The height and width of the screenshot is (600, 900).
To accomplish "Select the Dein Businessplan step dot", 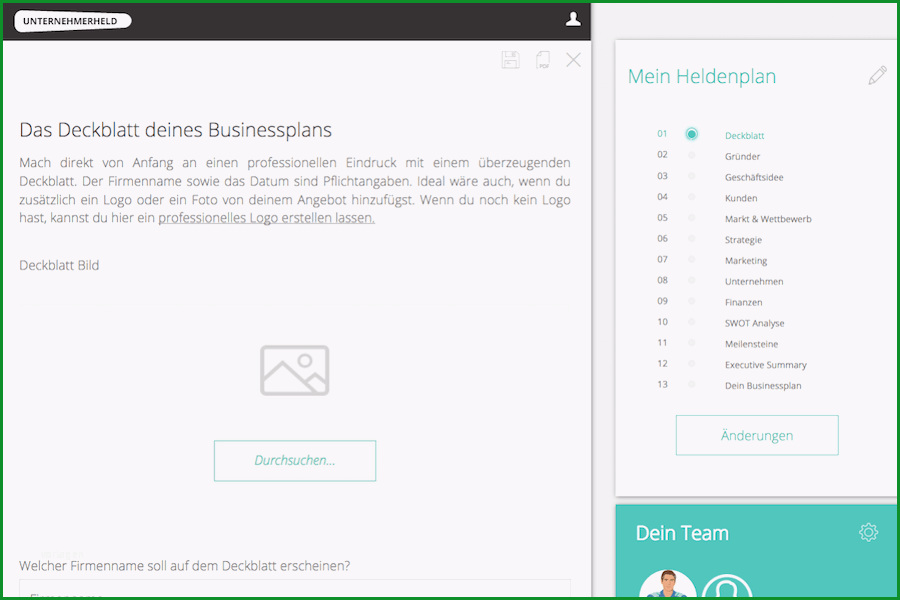I will 692,384.
